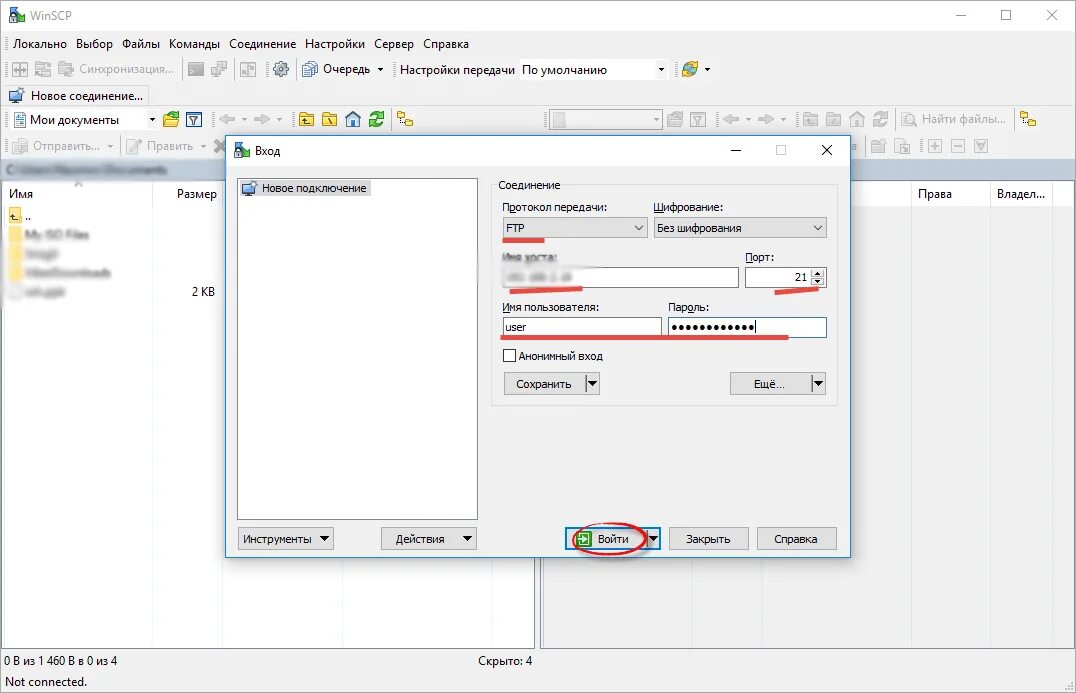1076x693 pixels.
Task: Click the 'Справка' button in login dialog
Action: tap(796, 539)
